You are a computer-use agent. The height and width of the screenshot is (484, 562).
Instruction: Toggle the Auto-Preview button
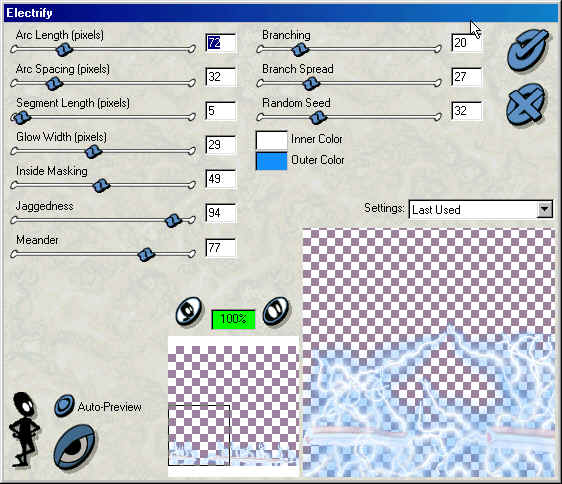(x=64, y=406)
